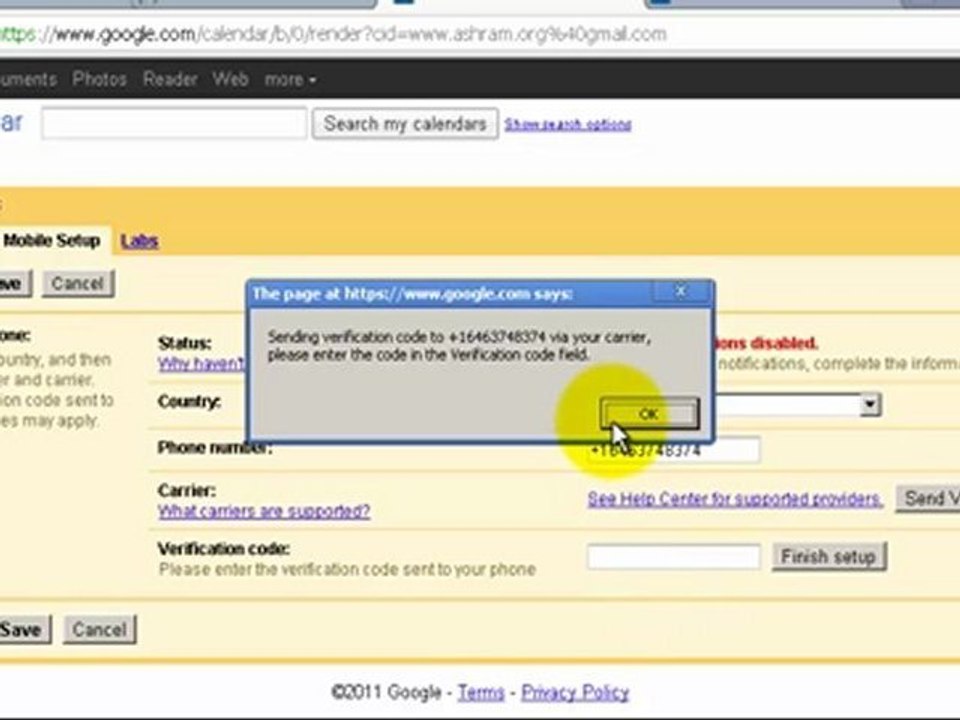Confirm the dialog by clicking OK
This screenshot has width=960, height=720.
click(649, 414)
